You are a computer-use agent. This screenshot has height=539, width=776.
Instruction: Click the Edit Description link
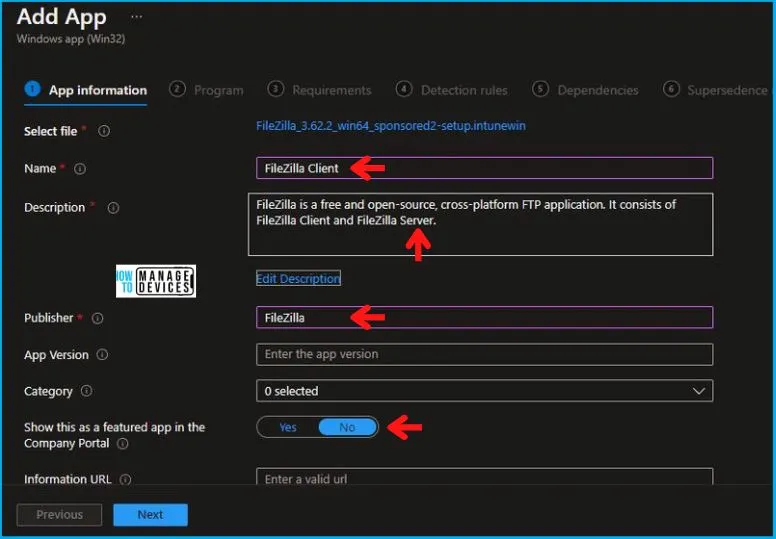(298, 279)
